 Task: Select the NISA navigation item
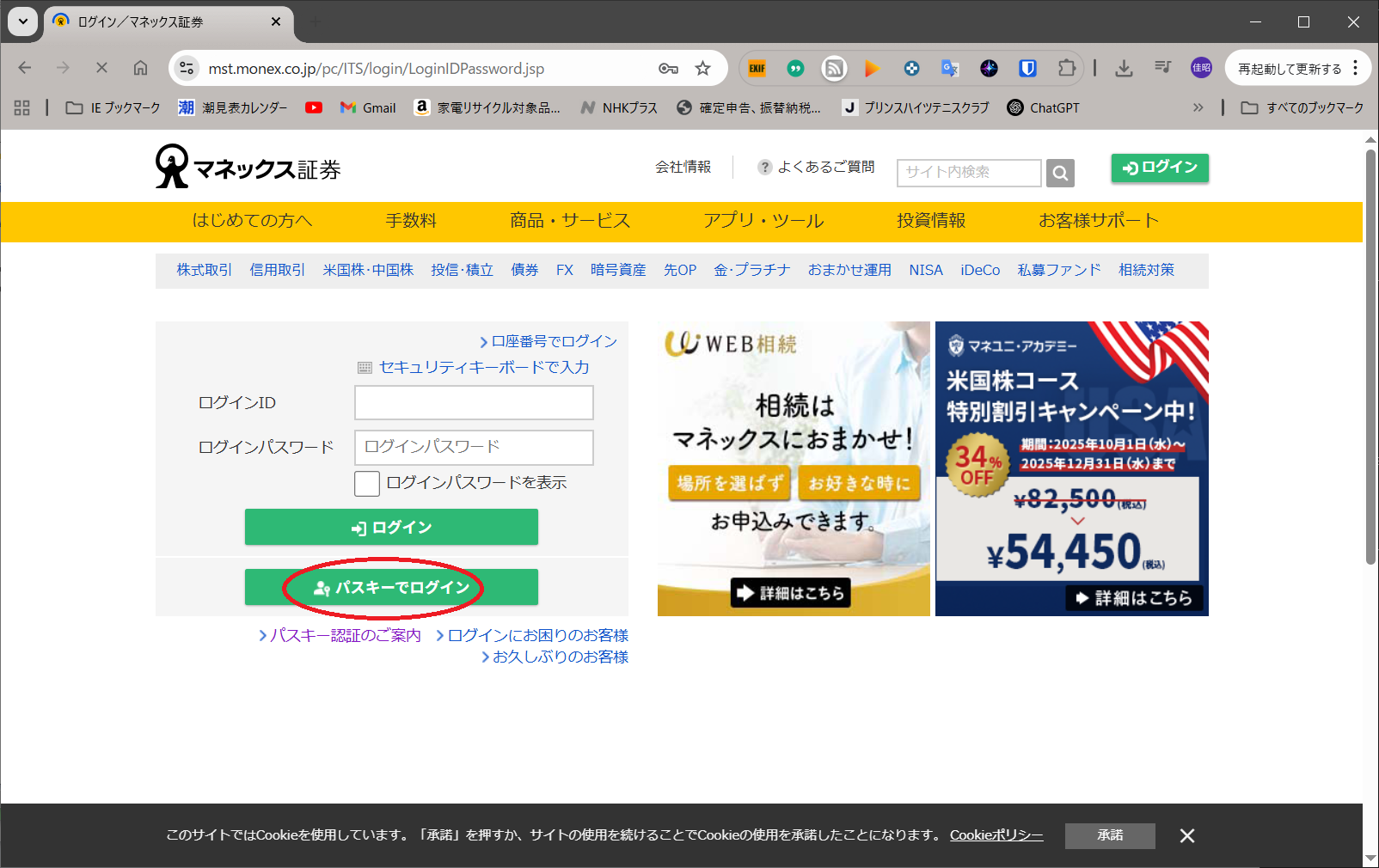925,270
